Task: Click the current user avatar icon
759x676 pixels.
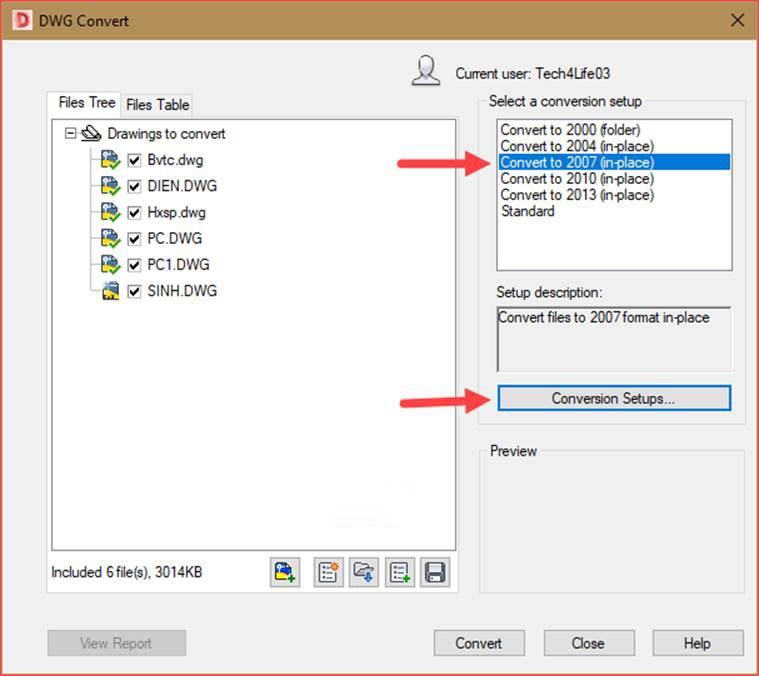Action: click(x=425, y=71)
